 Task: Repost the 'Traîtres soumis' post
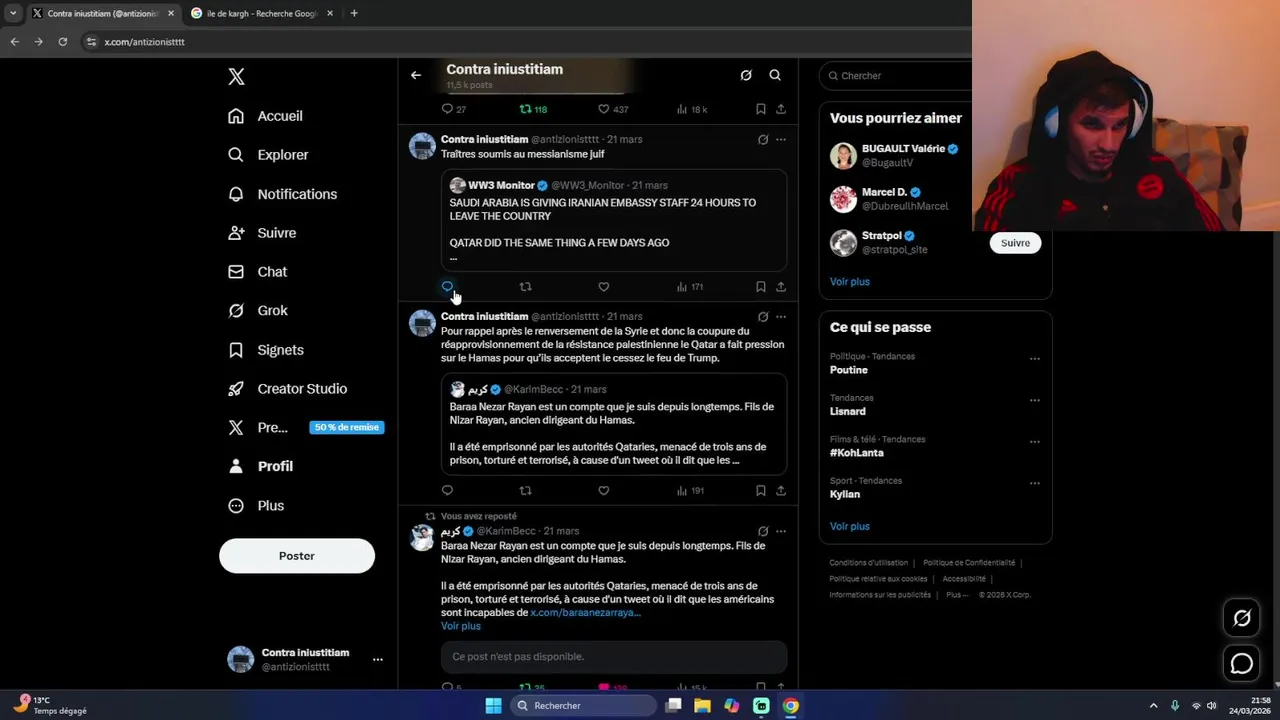pos(525,287)
